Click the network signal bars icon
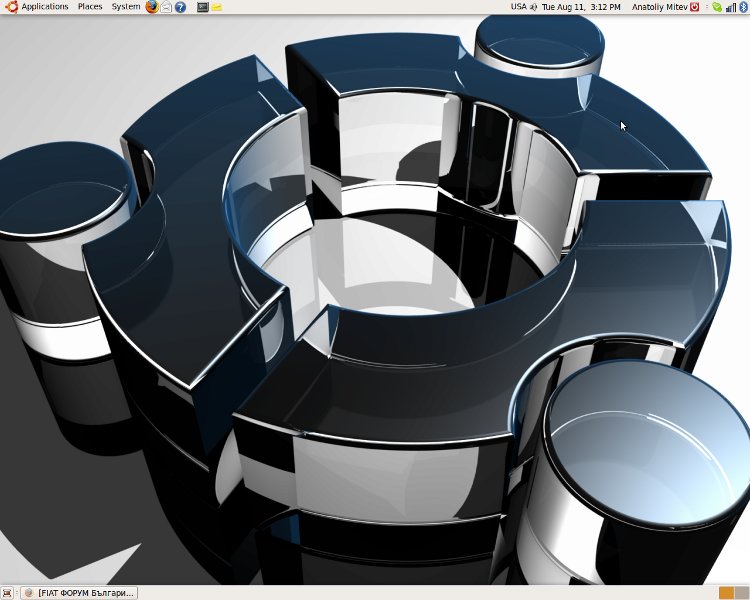Viewport: 750px width, 600px height. click(x=729, y=7)
